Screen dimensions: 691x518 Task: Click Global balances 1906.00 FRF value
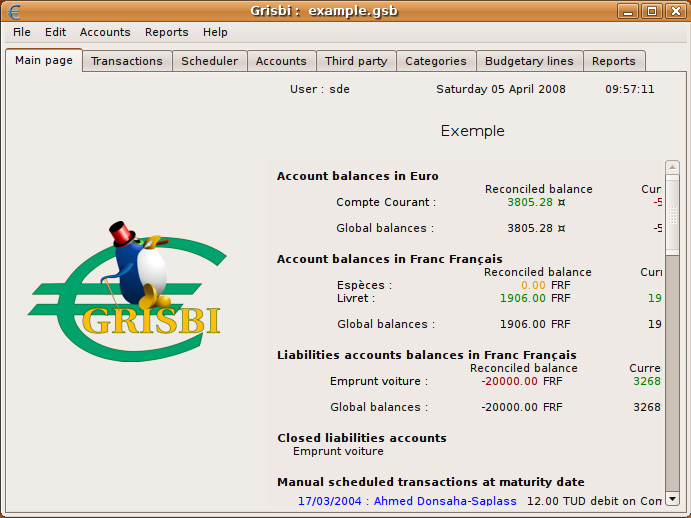(535, 324)
